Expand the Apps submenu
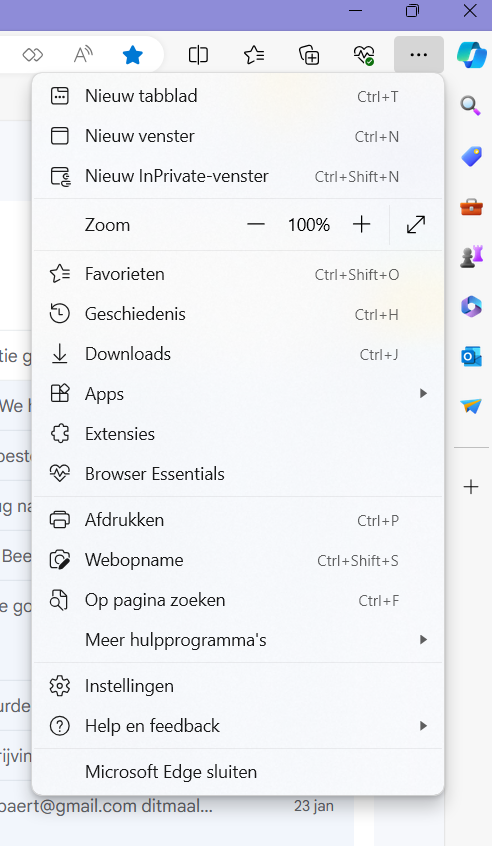The height and width of the screenshot is (846, 492). click(238, 394)
